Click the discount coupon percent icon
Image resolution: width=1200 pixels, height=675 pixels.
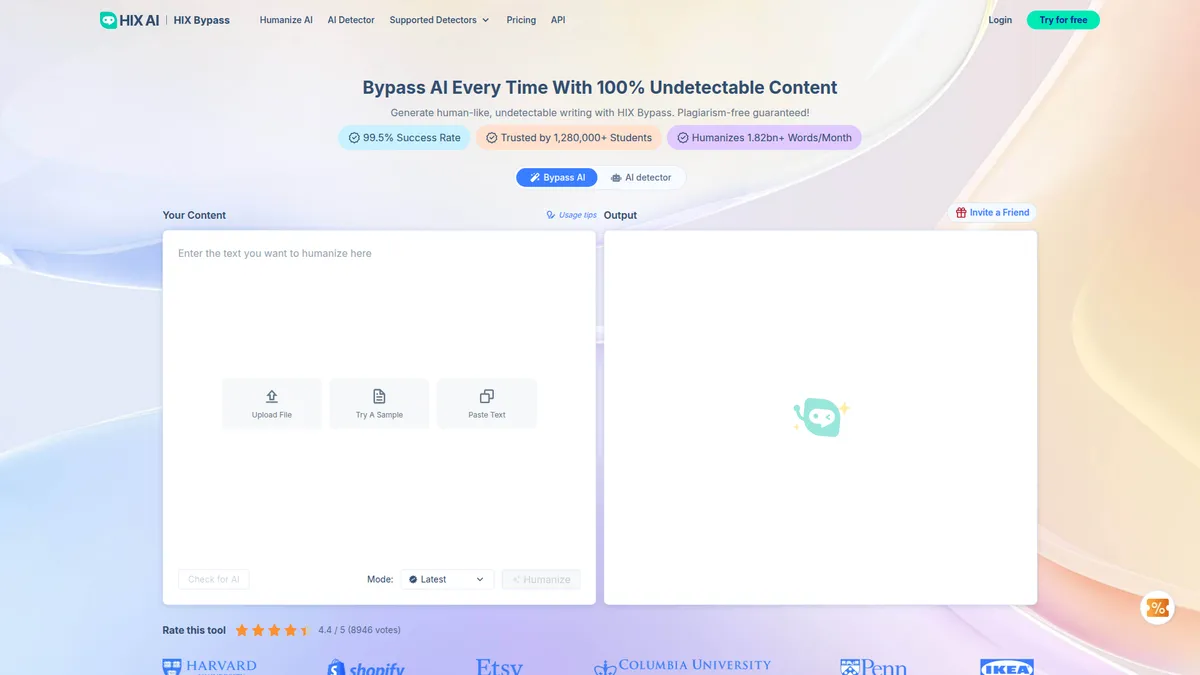(x=1157, y=608)
